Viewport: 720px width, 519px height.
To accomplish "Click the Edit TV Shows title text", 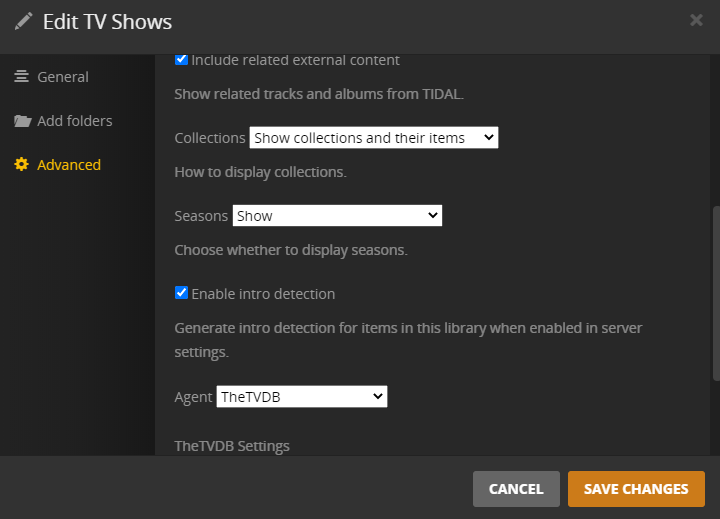I will click(107, 22).
